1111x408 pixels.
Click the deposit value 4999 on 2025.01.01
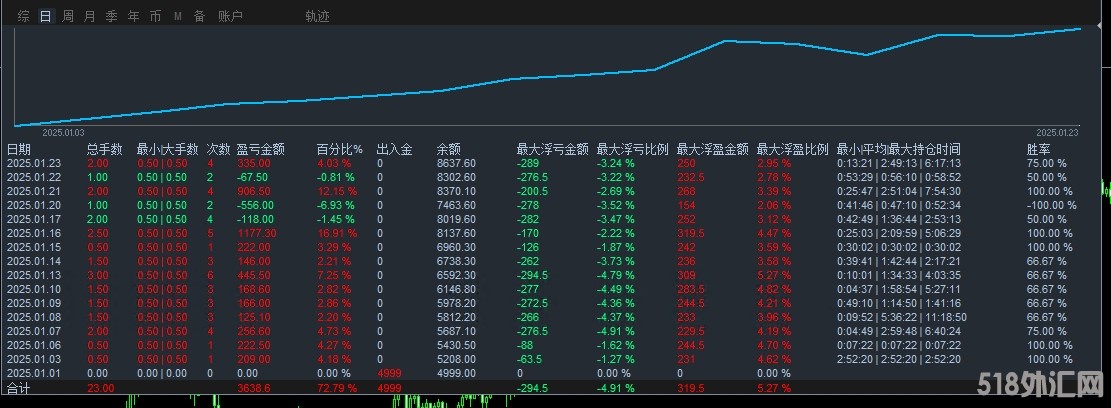pyautogui.click(x=388, y=373)
